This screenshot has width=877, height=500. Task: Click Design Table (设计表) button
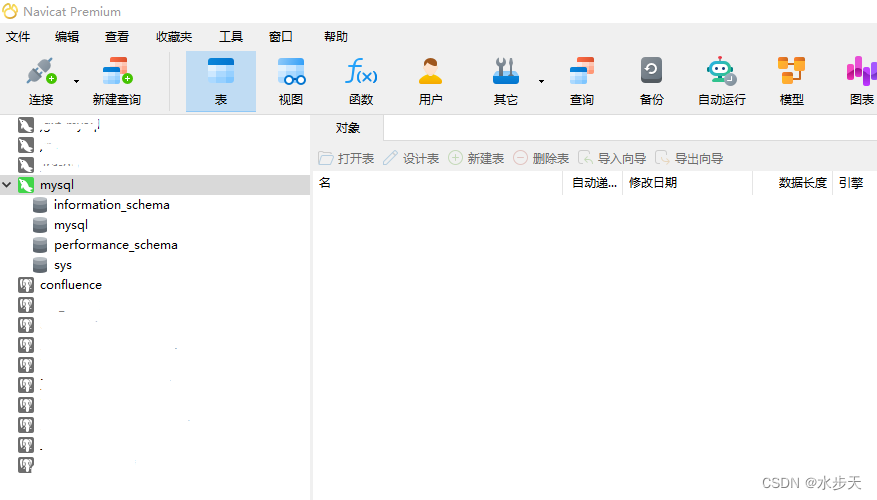411,159
